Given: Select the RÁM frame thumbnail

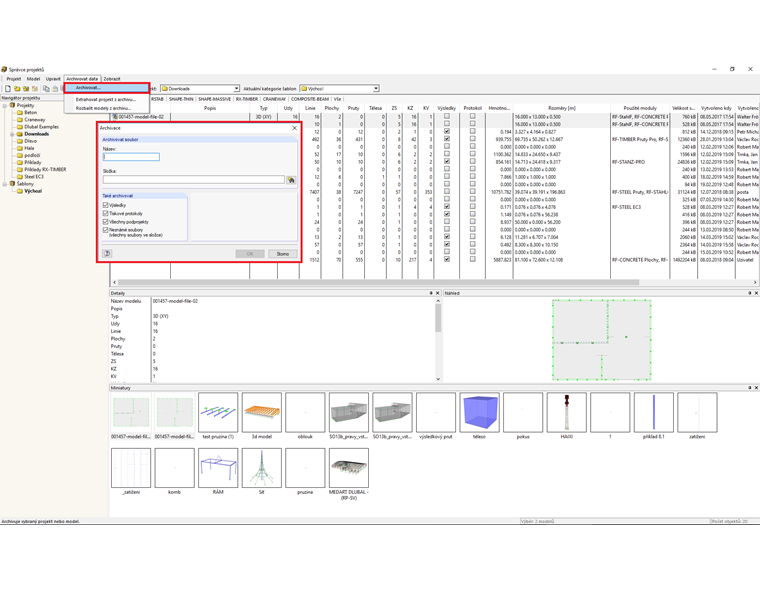Looking at the screenshot, I should pyautogui.click(x=218, y=468).
